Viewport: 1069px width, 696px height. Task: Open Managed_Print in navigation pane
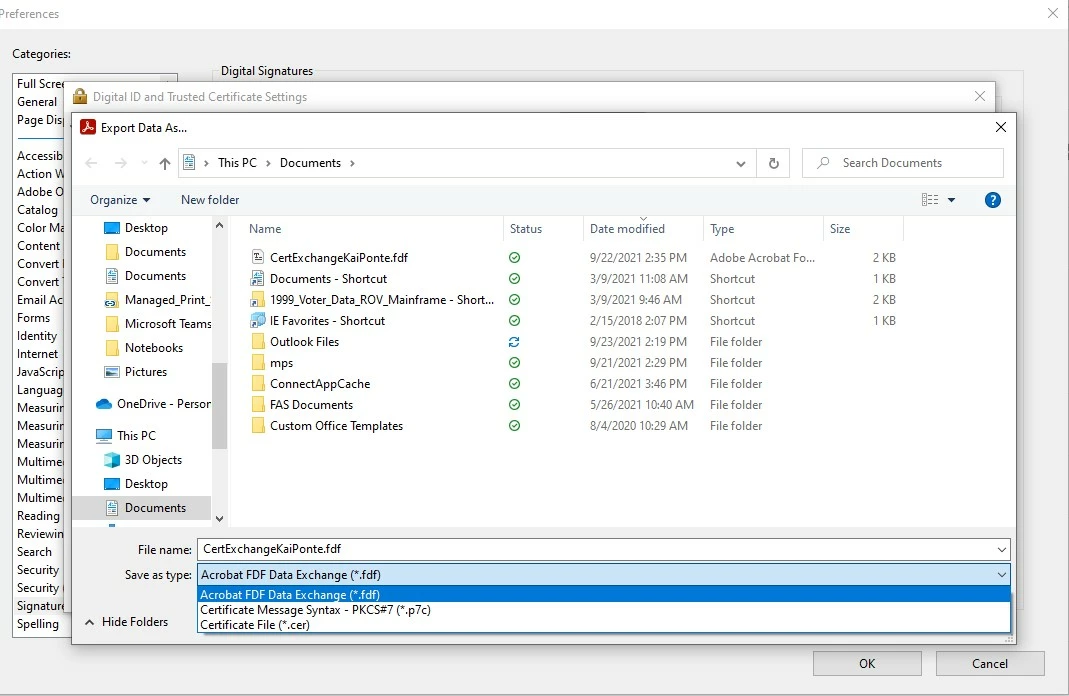[167, 300]
